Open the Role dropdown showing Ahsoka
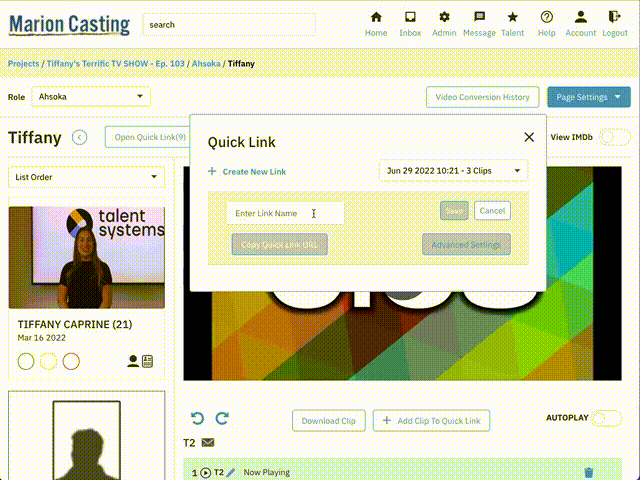This screenshot has height=480, width=640. click(x=91, y=97)
